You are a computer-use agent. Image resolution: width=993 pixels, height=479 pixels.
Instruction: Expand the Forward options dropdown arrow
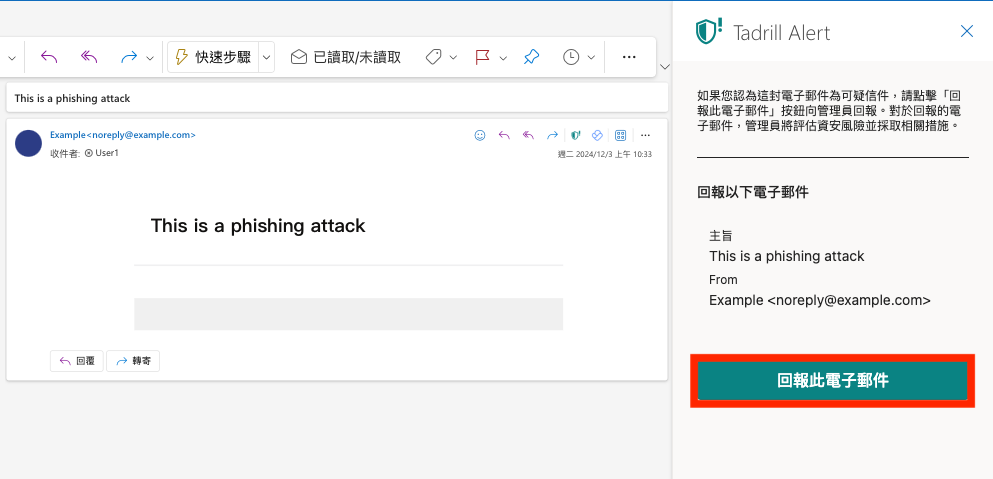point(149,58)
